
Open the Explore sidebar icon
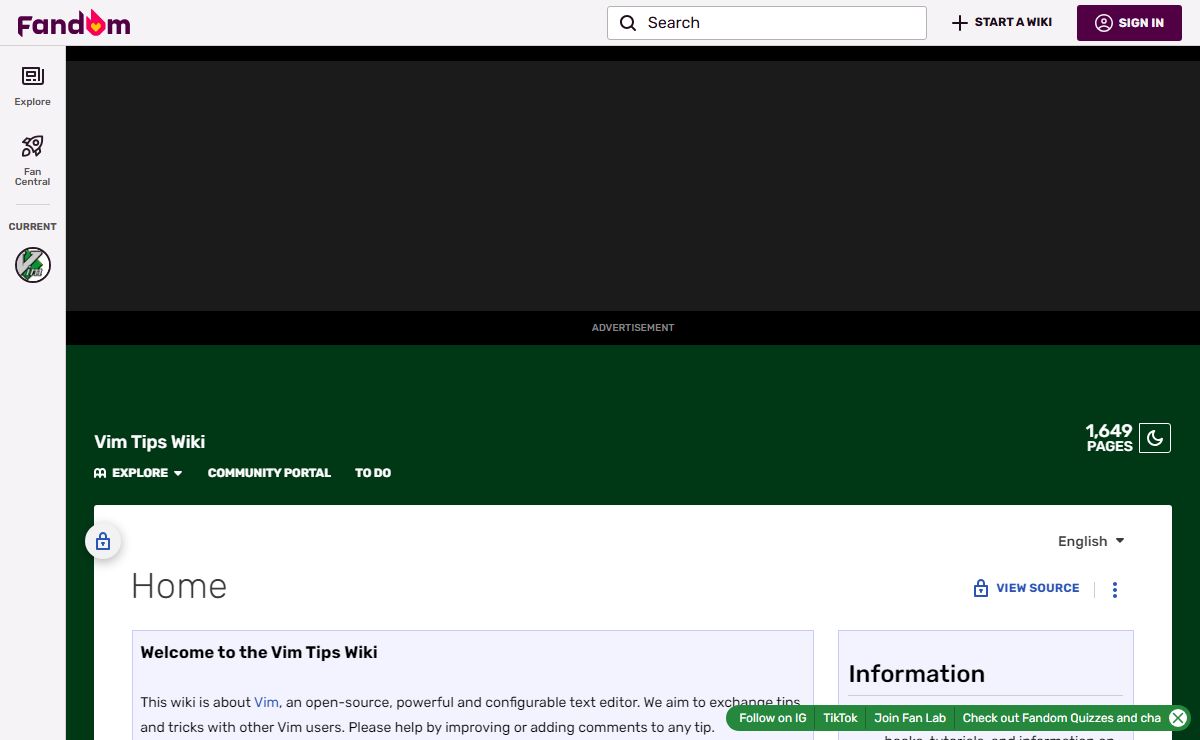click(x=32, y=78)
